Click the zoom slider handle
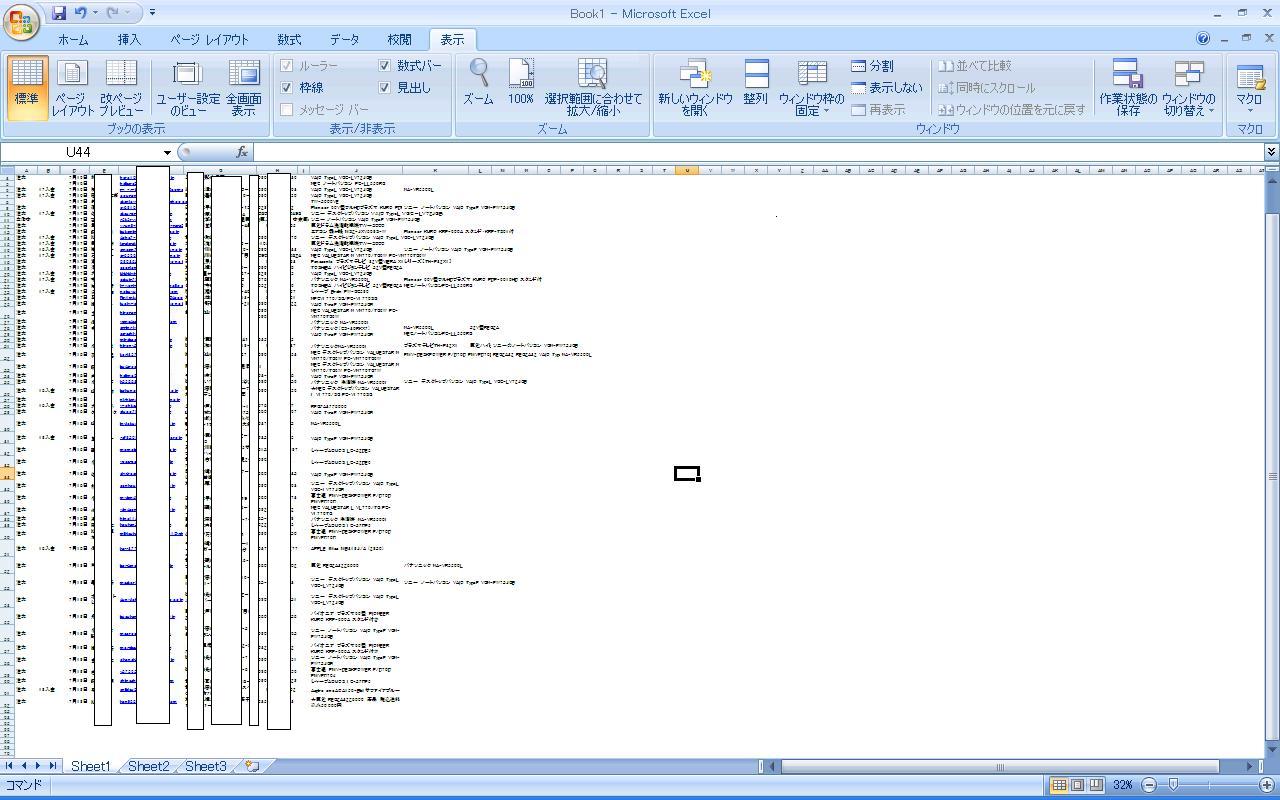The height and width of the screenshot is (800, 1280). [1174, 785]
